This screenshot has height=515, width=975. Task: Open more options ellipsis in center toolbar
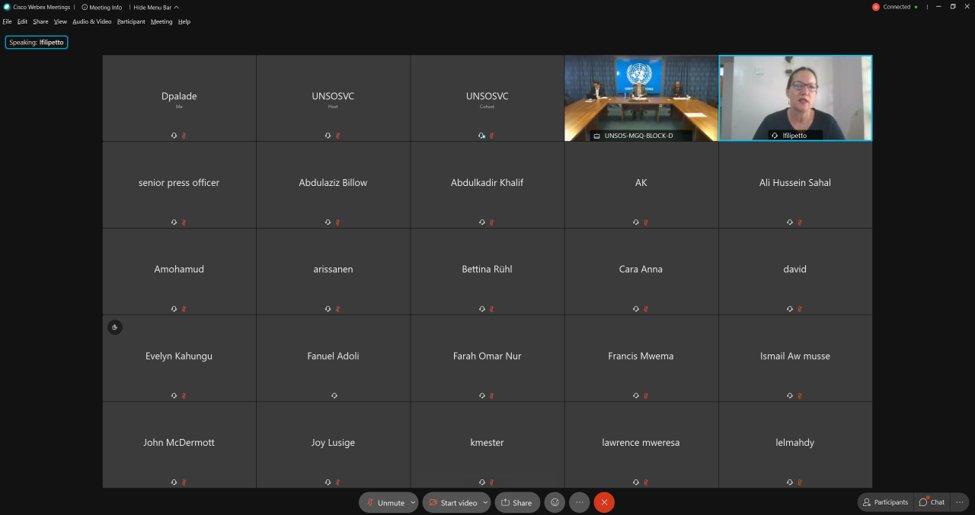(x=579, y=502)
